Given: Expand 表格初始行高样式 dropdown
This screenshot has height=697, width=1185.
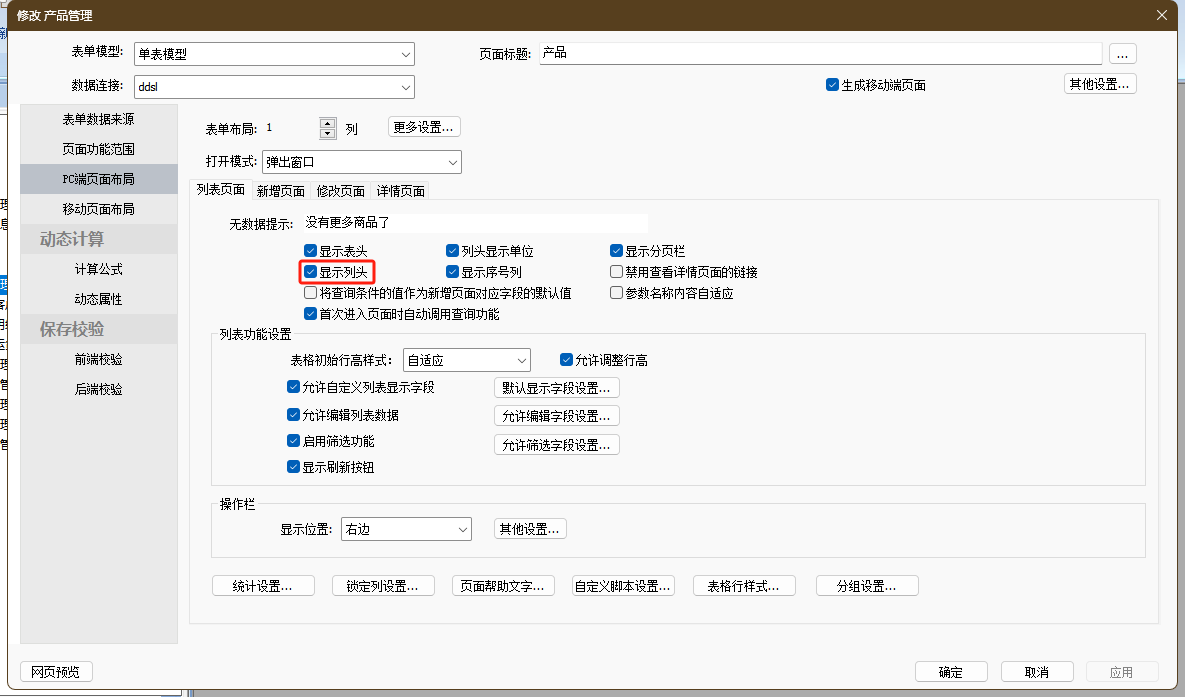Looking at the screenshot, I should [521, 360].
